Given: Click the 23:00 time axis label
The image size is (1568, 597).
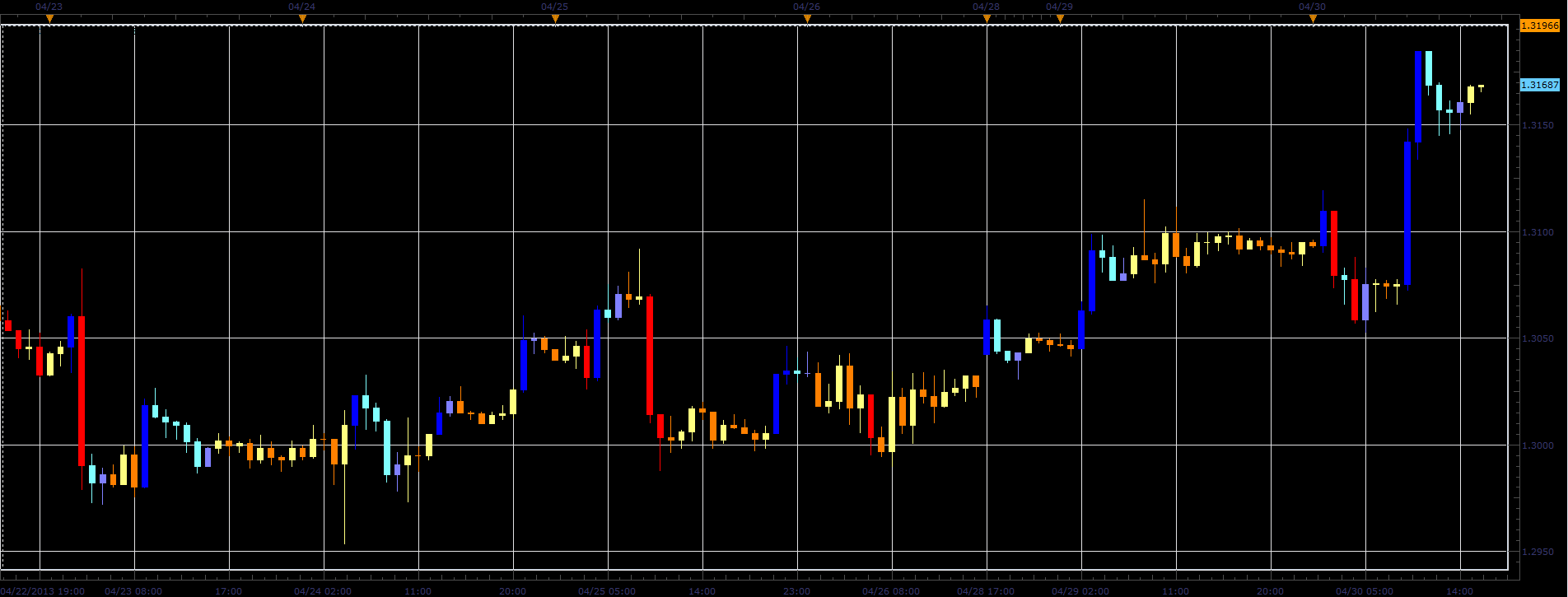Looking at the screenshot, I should click(x=796, y=591).
